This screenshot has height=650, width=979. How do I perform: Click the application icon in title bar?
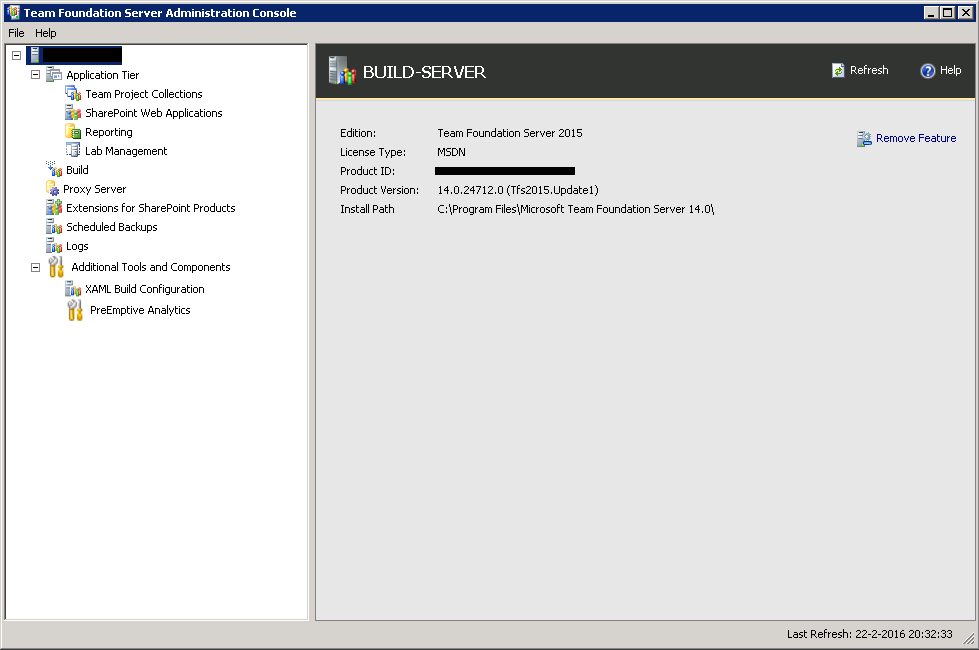(x=13, y=12)
